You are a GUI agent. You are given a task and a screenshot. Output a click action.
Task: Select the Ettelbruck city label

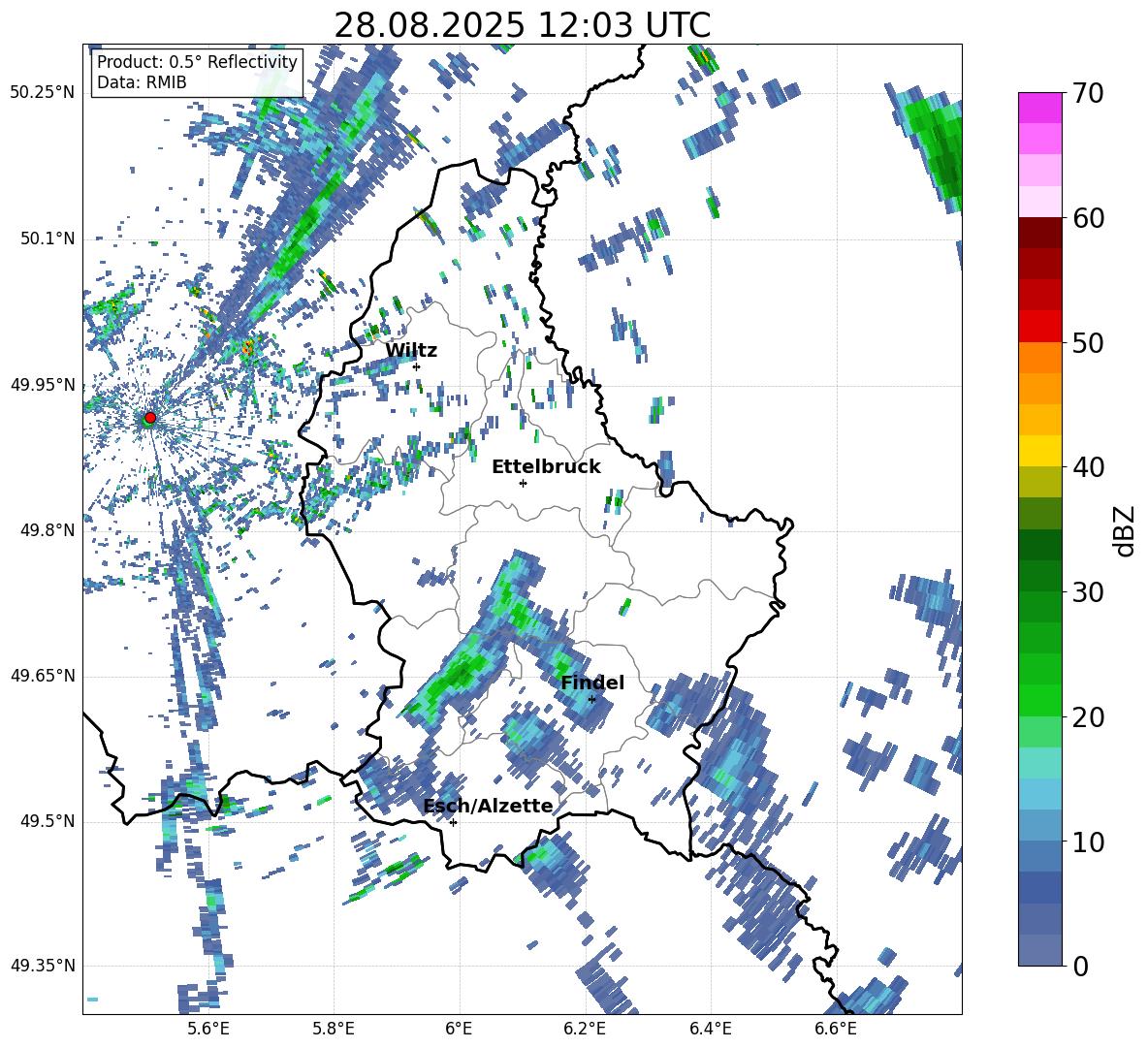tap(546, 467)
